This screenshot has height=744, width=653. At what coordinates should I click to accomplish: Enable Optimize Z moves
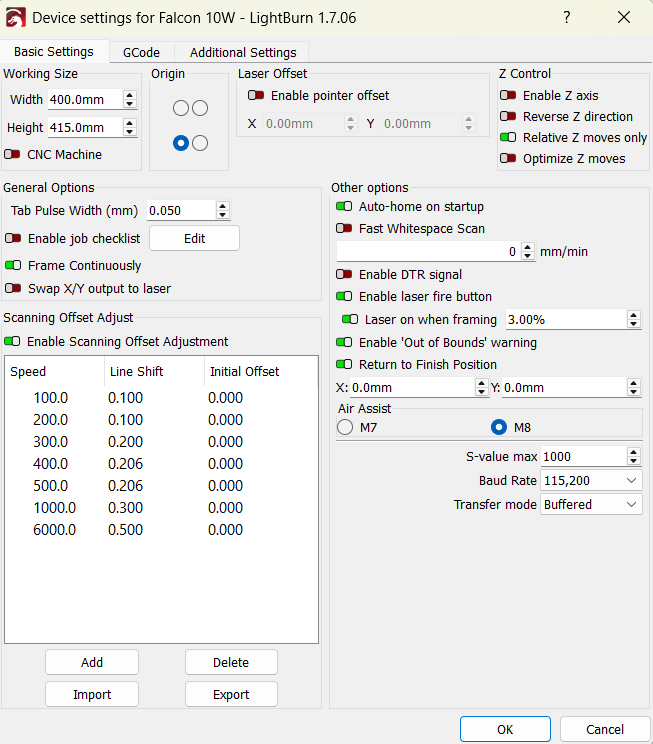508,158
